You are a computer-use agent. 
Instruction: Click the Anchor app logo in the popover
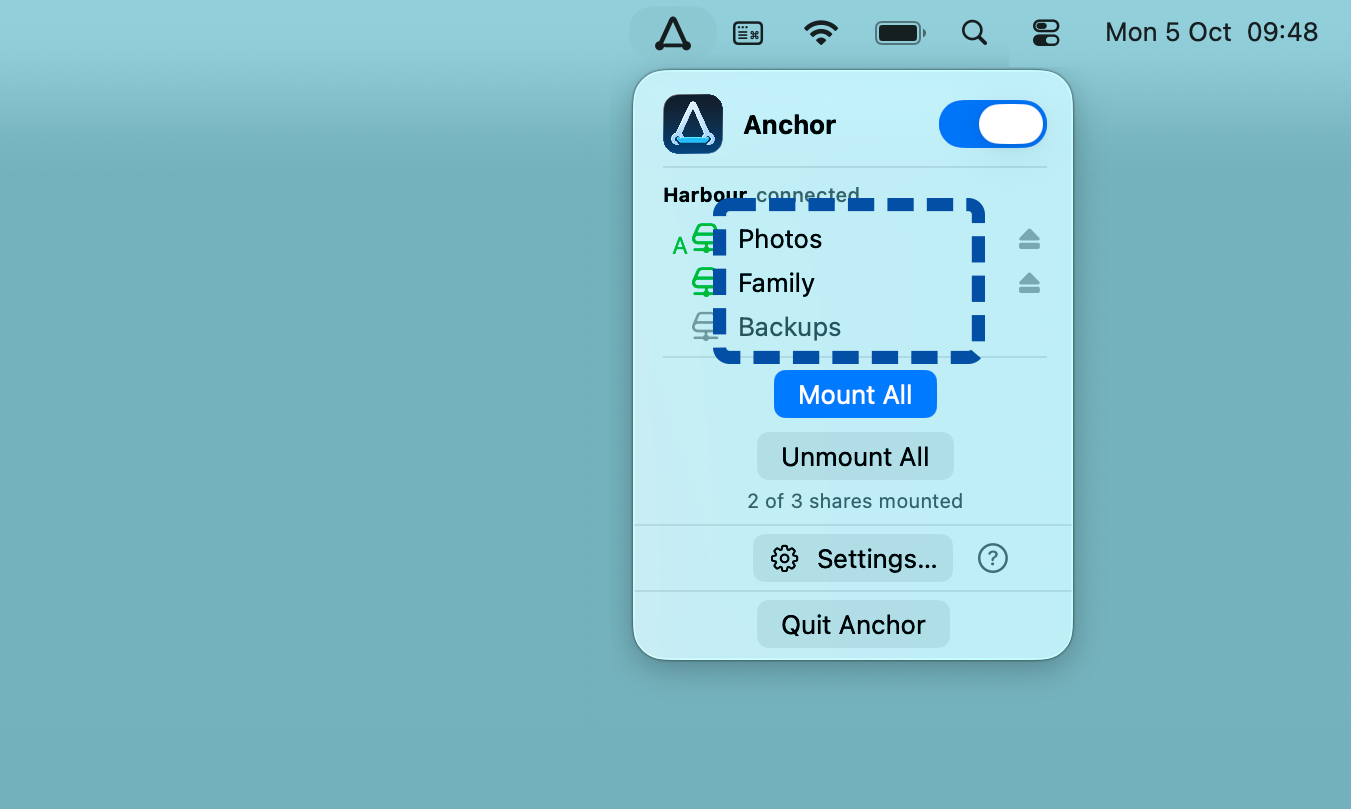pos(693,124)
